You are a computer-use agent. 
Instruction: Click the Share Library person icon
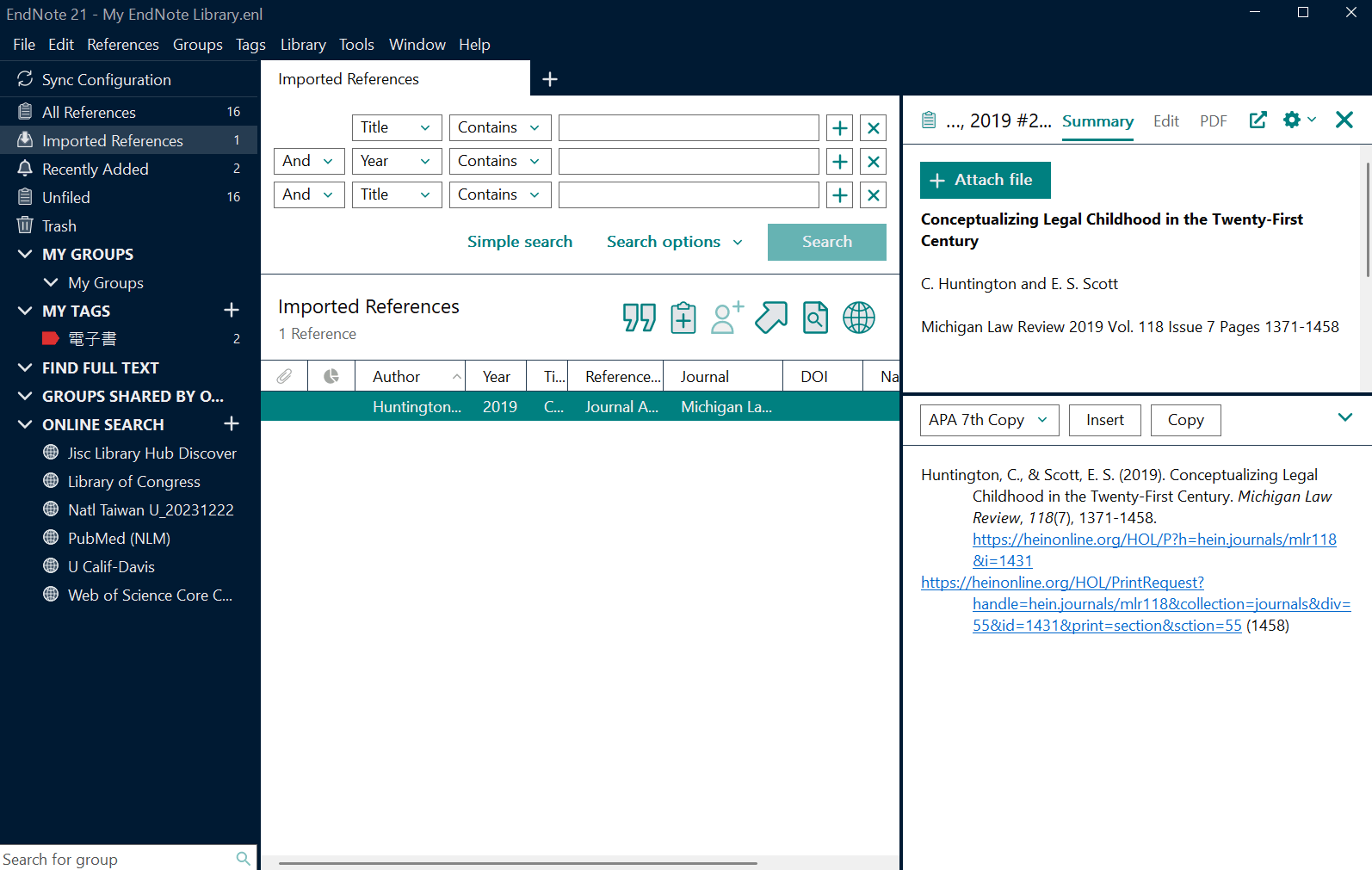(x=727, y=318)
